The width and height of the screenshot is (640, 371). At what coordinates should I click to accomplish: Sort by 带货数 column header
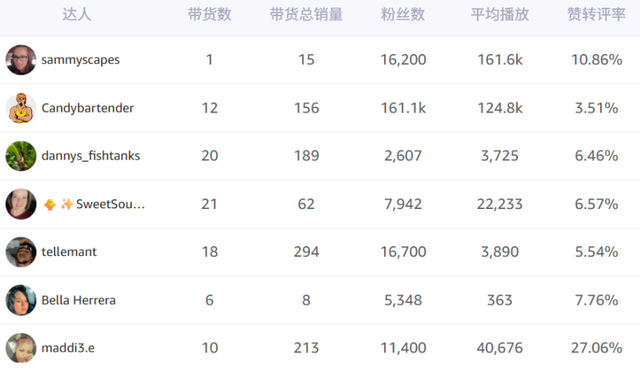tap(209, 15)
